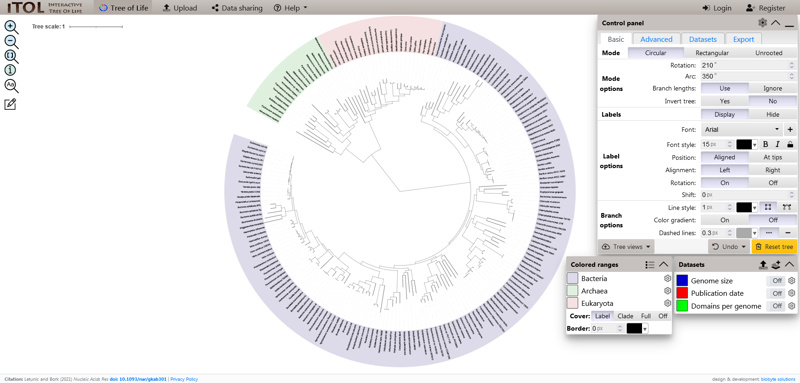Switch tree mode to Rectangular
This screenshot has height=383, width=800.
click(712, 53)
